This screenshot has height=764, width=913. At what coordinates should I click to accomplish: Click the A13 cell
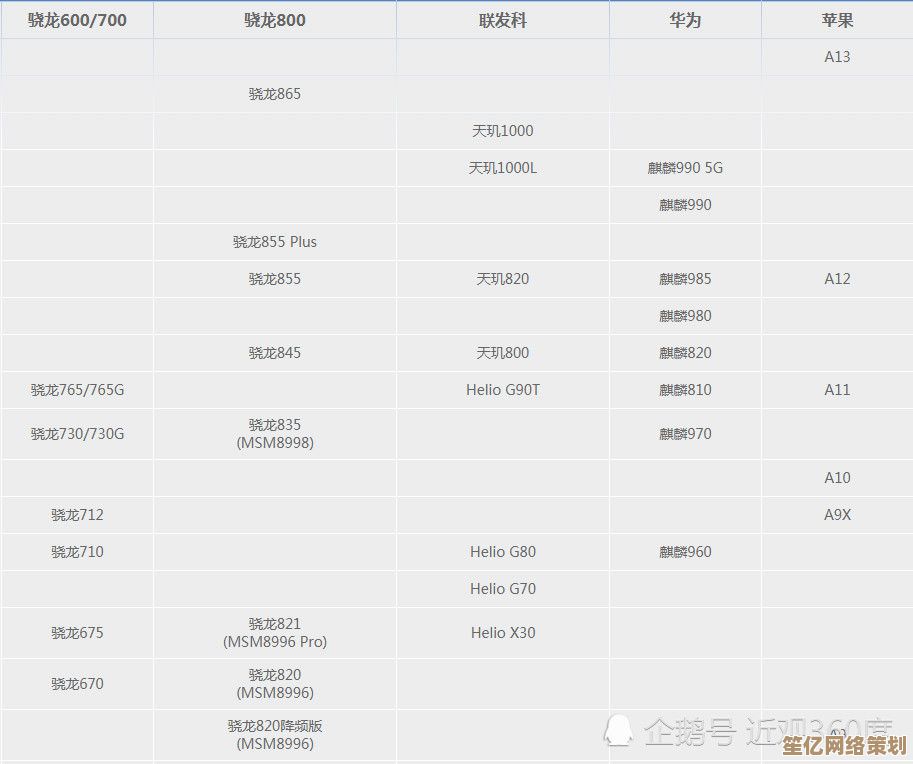tap(837, 57)
